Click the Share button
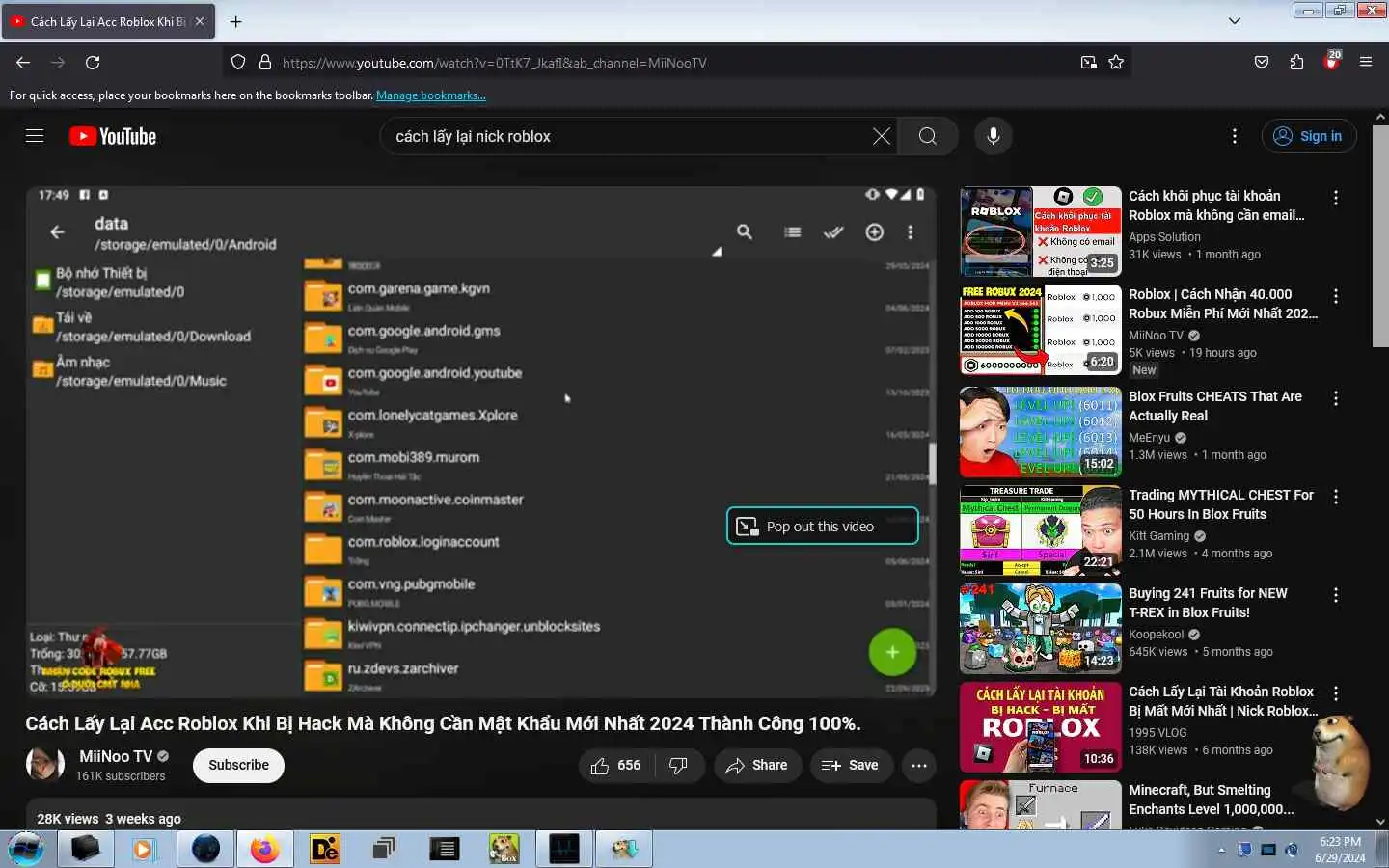The width and height of the screenshot is (1389, 868). tap(757, 765)
